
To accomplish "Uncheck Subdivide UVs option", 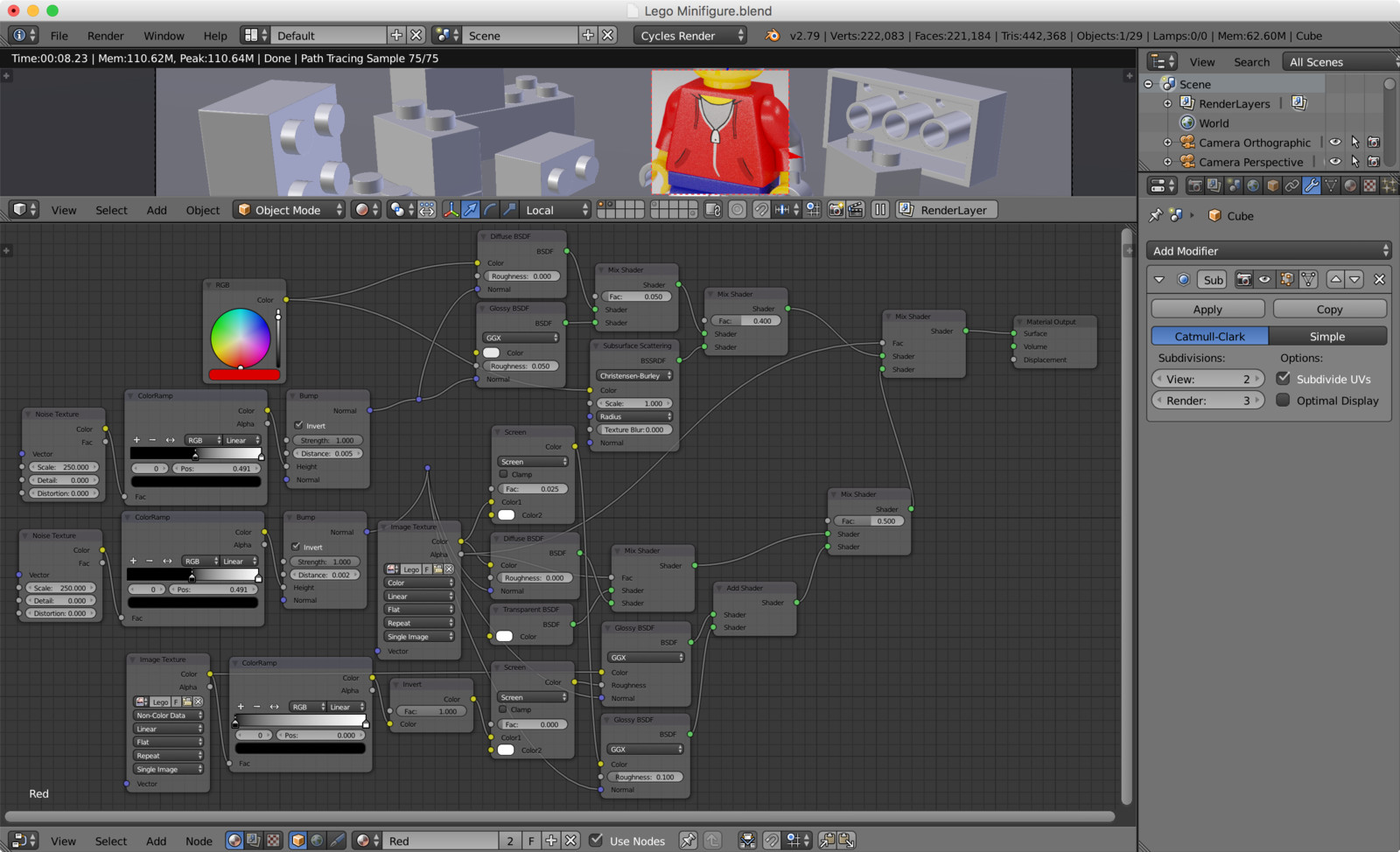I will [1284, 379].
